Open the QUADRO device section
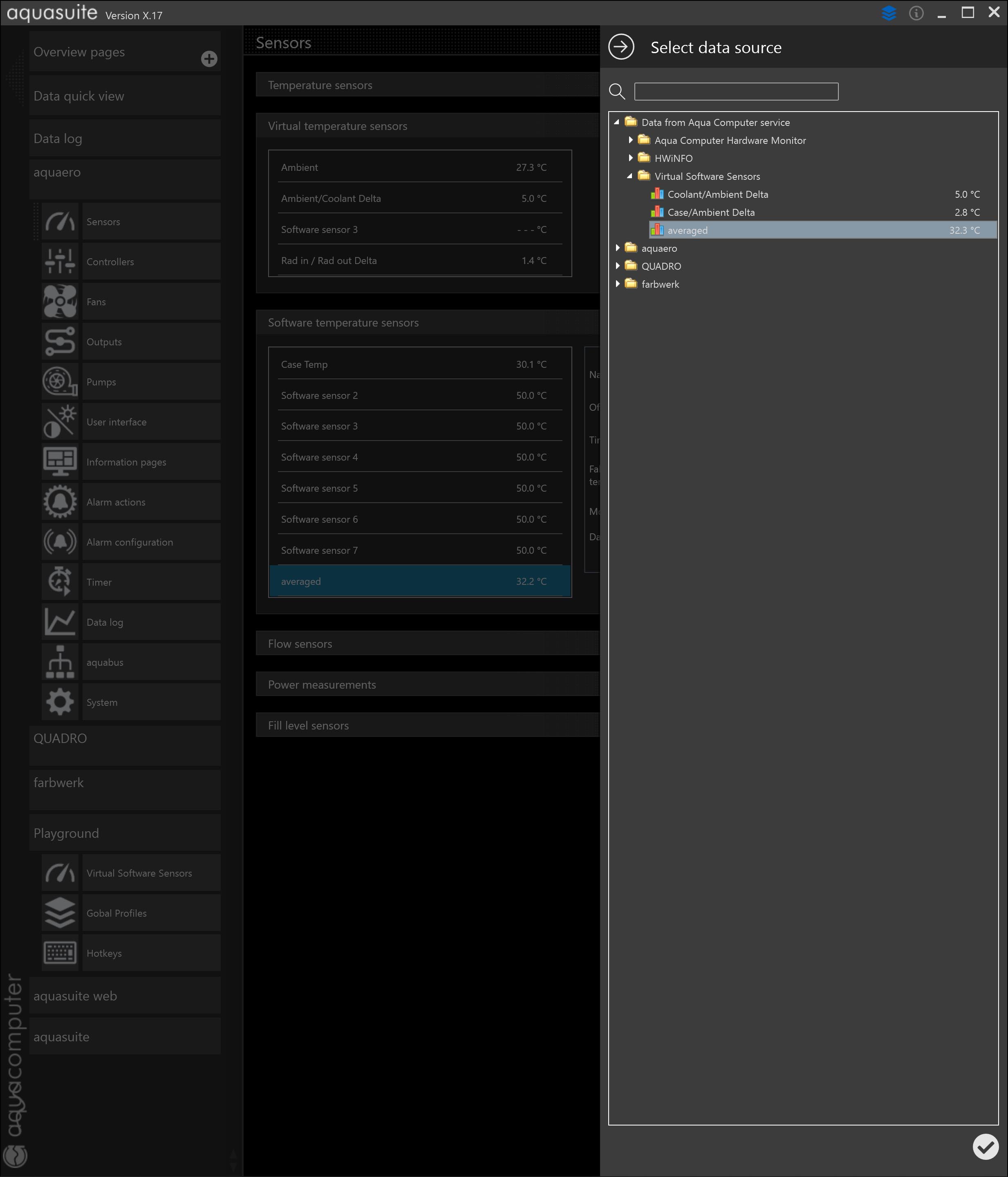Viewport: 1008px width, 1177px height. [125, 745]
